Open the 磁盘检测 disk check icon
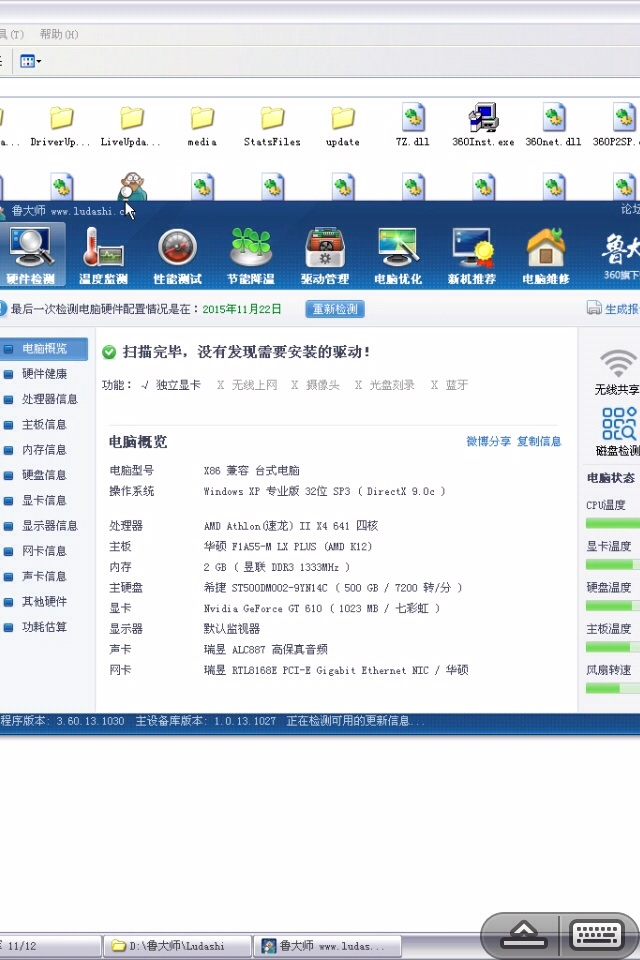Screen dimensions: 640x960 point(617,432)
